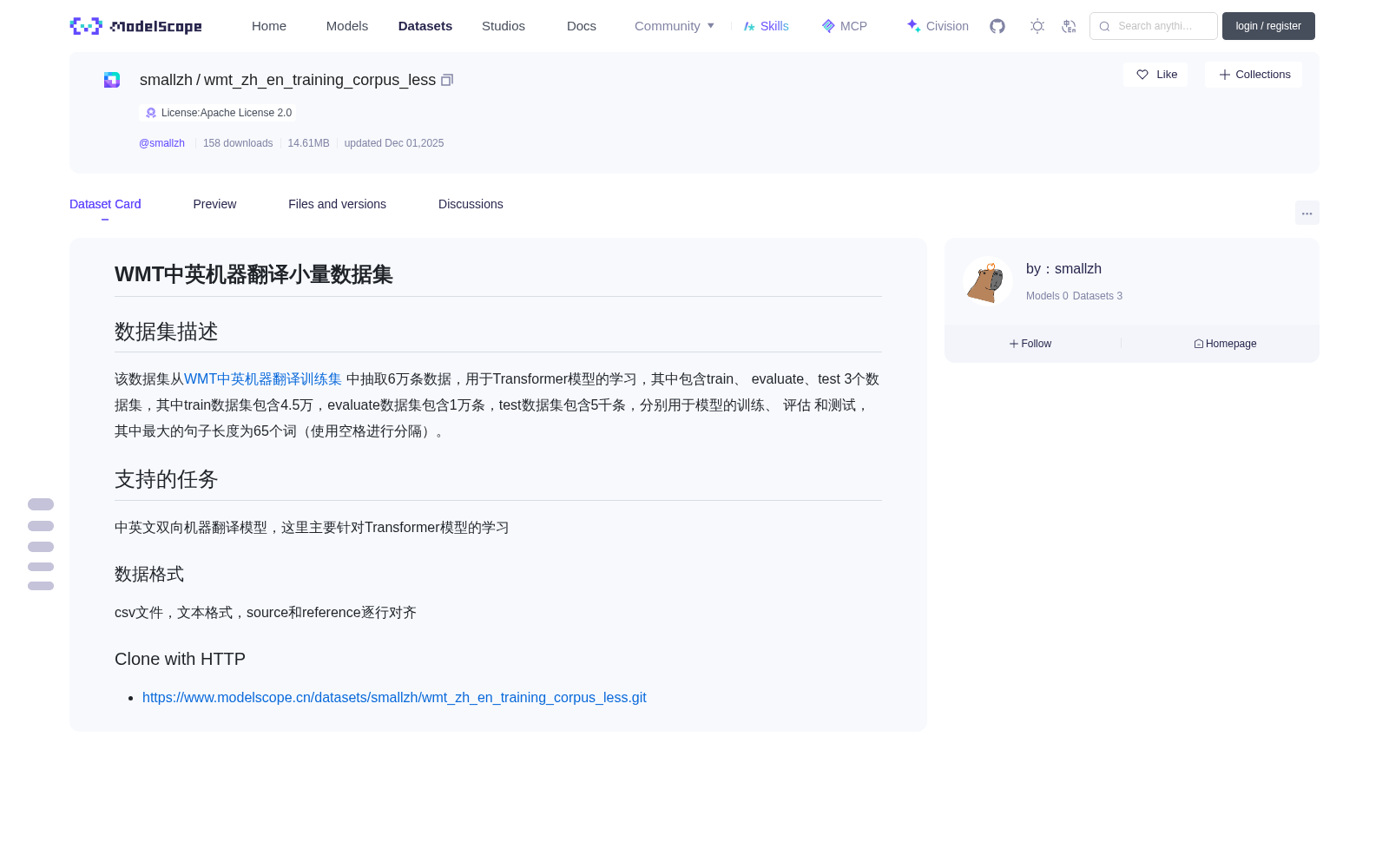This screenshot has height=868, width=1389.
Task: Click the smallzh capybara avatar
Action: (987, 281)
